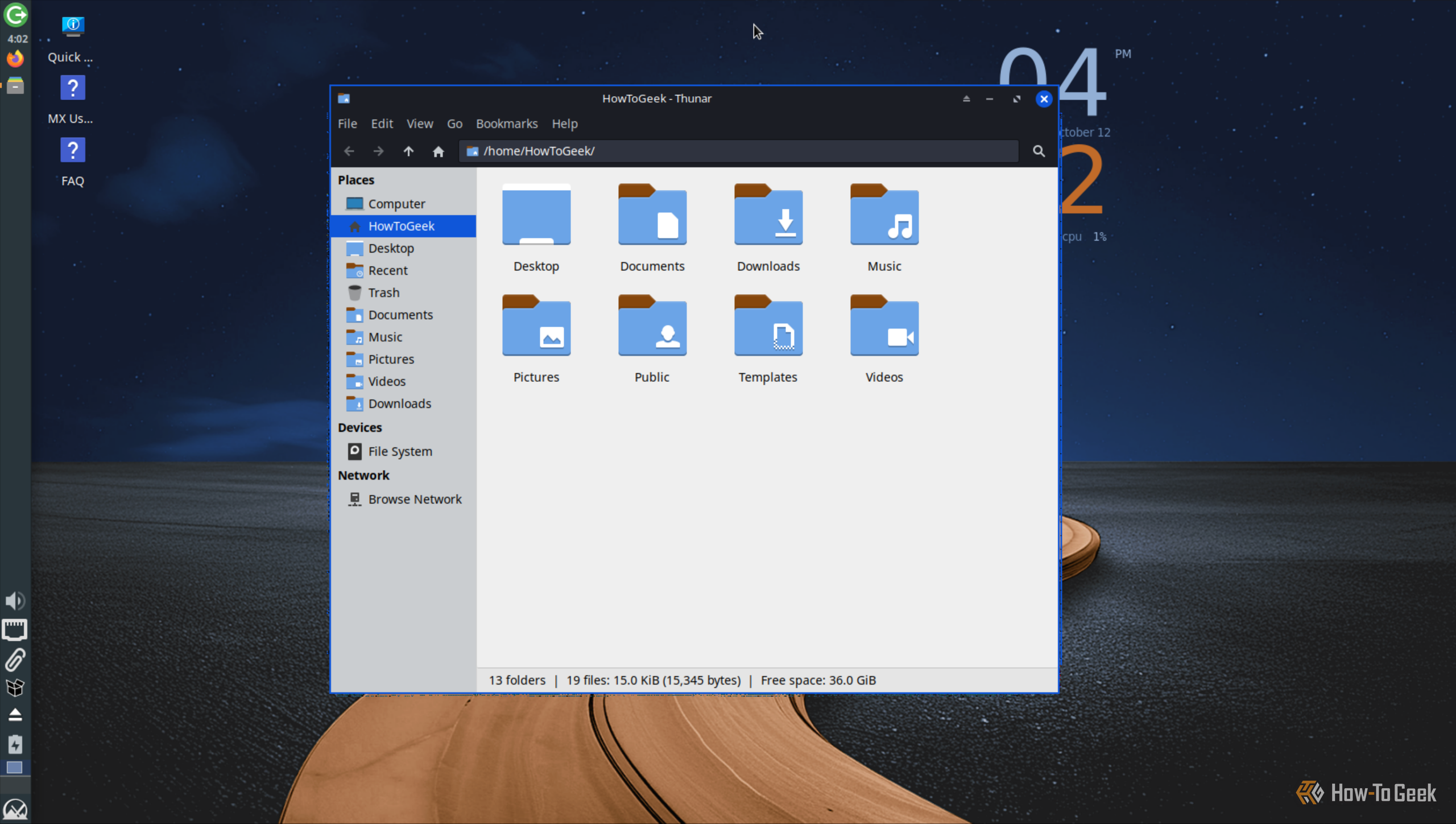Open Trash from the sidebar
Image resolution: width=1456 pixels, height=824 pixels.
coord(403,292)
